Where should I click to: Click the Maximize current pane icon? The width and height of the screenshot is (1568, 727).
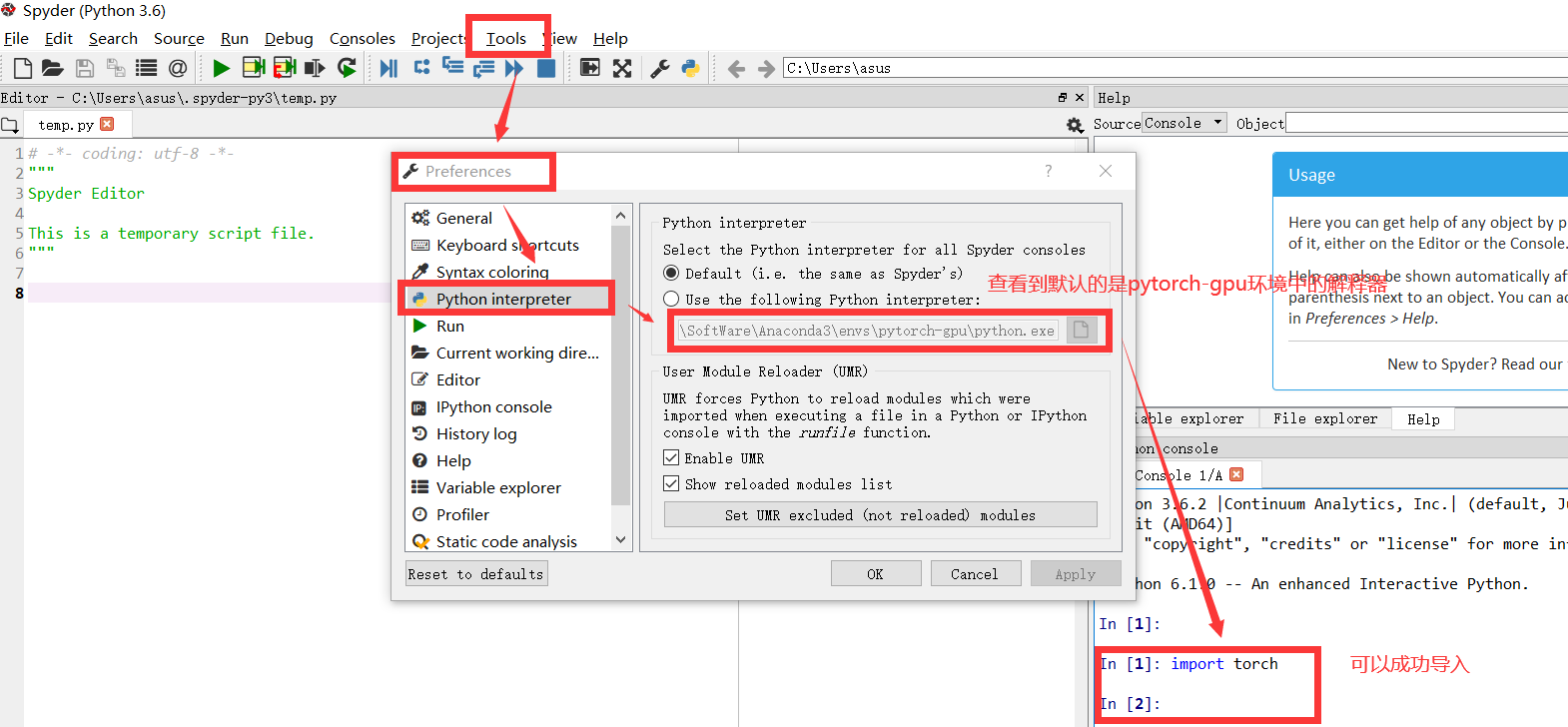coord(590,68)
